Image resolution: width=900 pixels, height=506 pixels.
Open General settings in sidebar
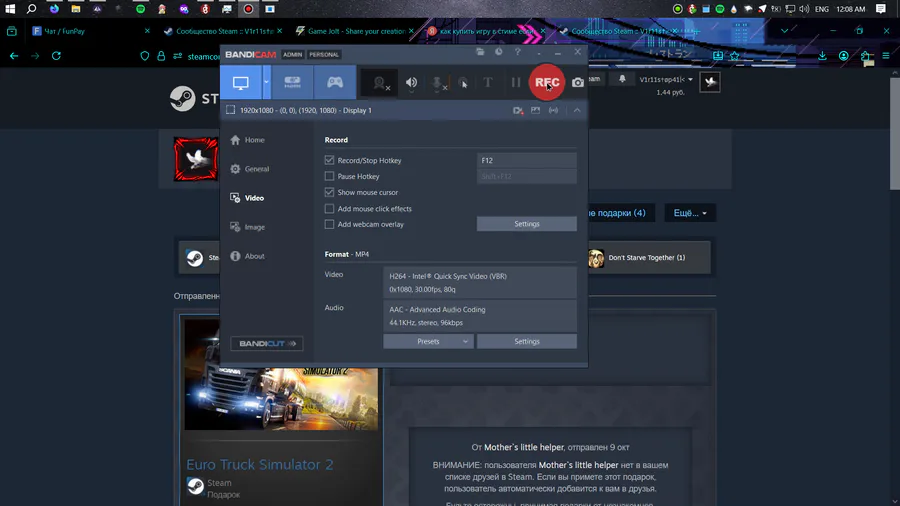250,169
